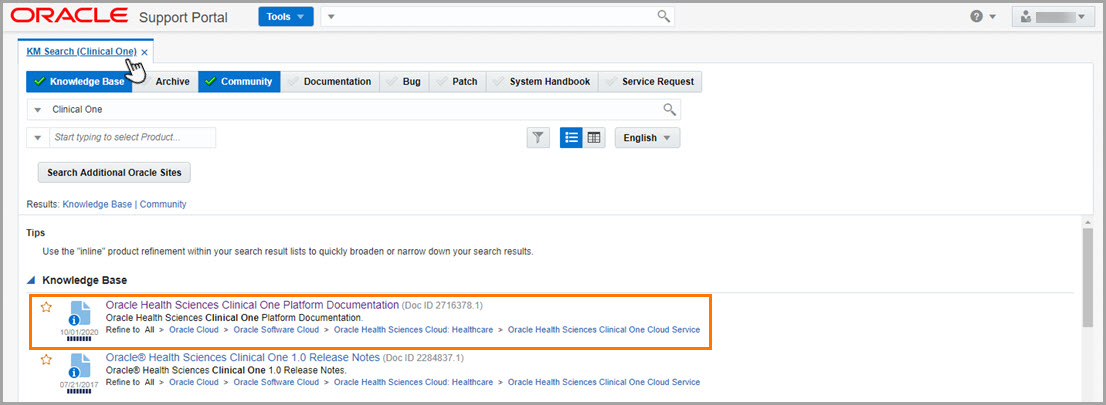Click Search Additional Oracle Sites button
The image size is (1106, 405).
coord(114,172)
